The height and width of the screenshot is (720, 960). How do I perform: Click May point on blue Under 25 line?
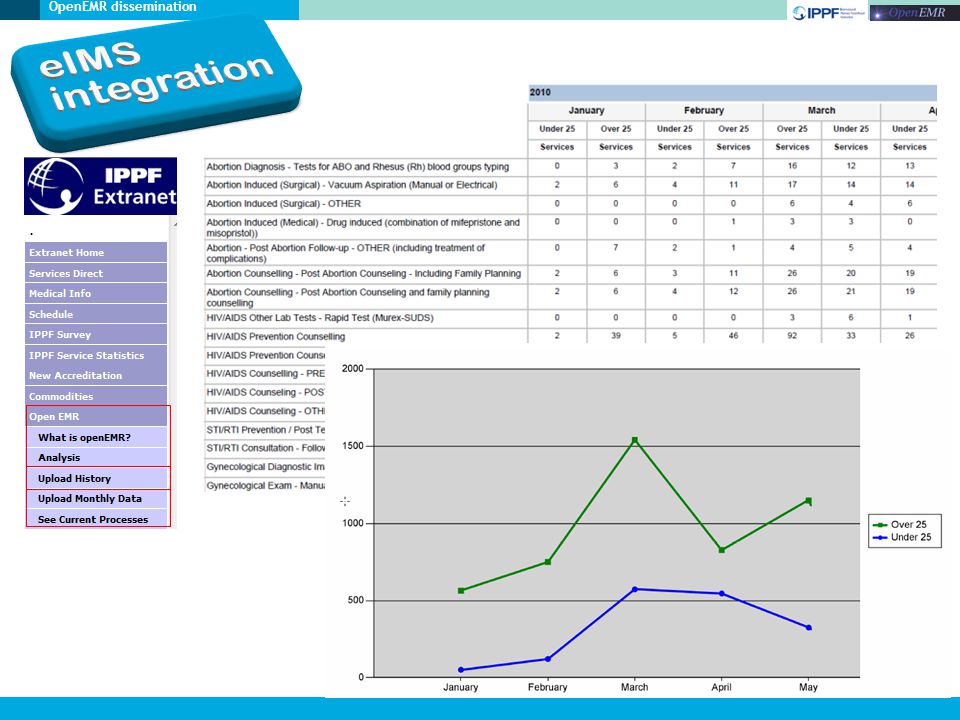coord(809,628)
